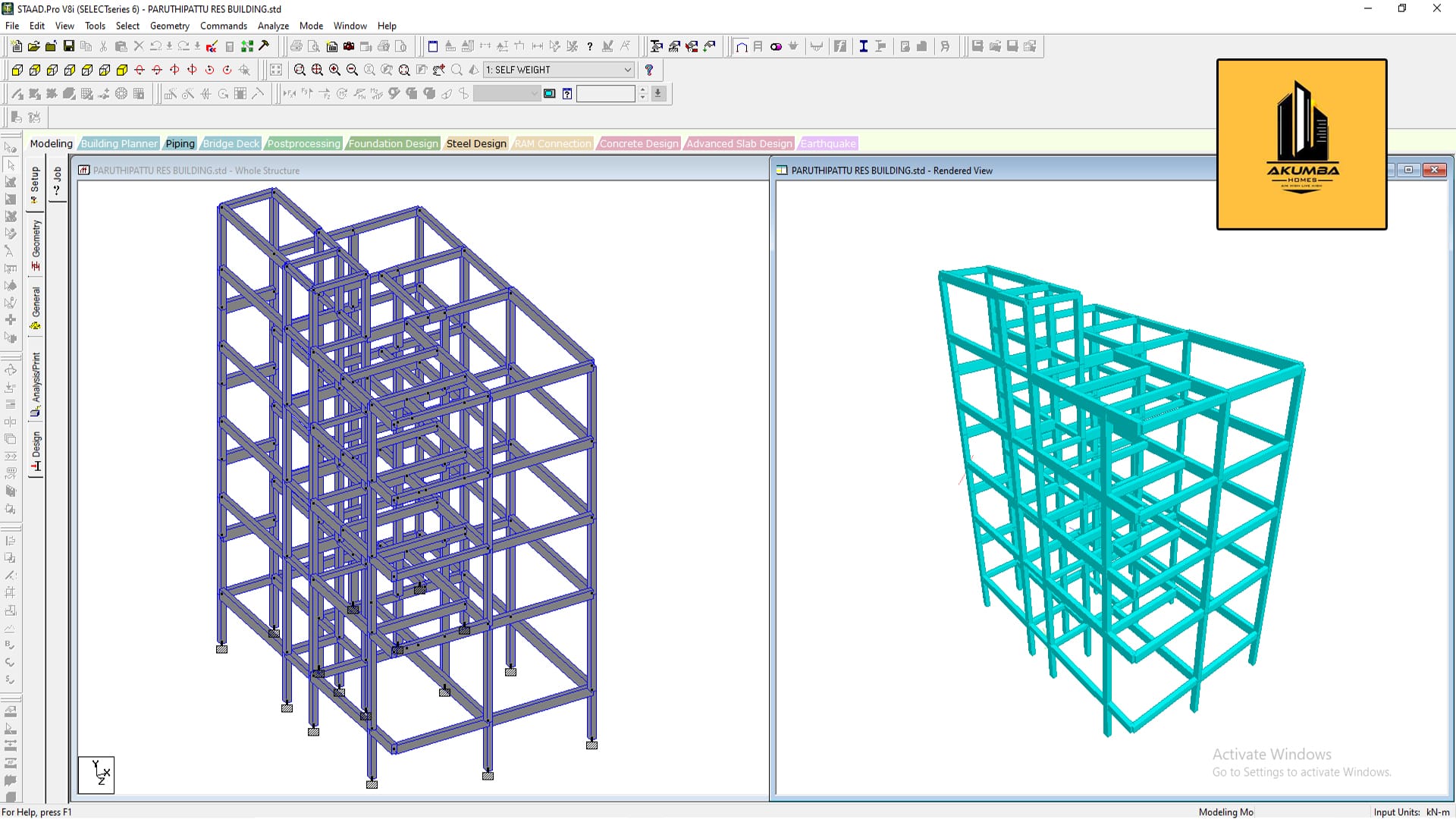This screenshot has height=819, width=1456.
Task: Click the green node structure icon
Action: (247, 46)
